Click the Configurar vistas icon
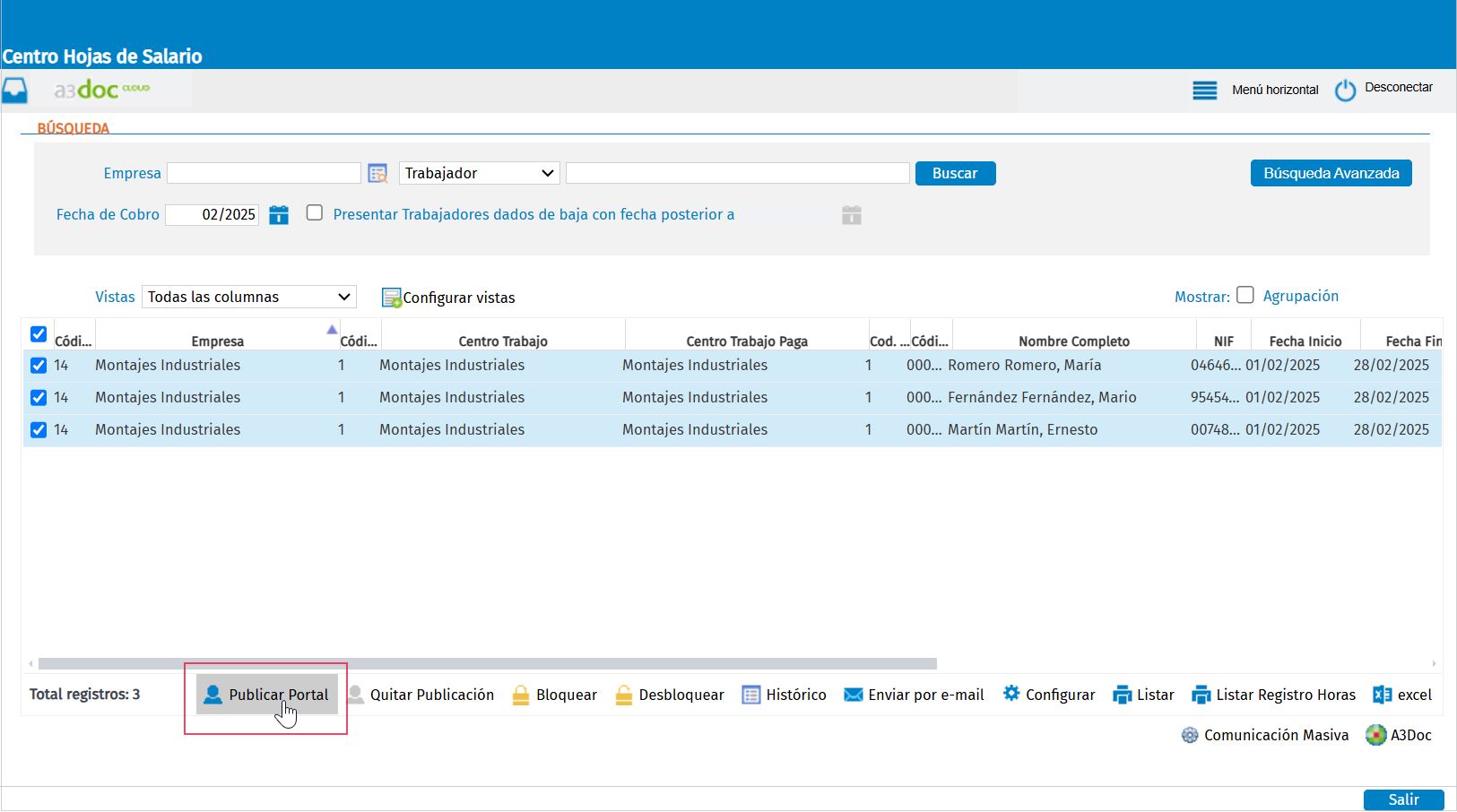Viewport: 1457px width, 812px height. click(x=391, y=298)
